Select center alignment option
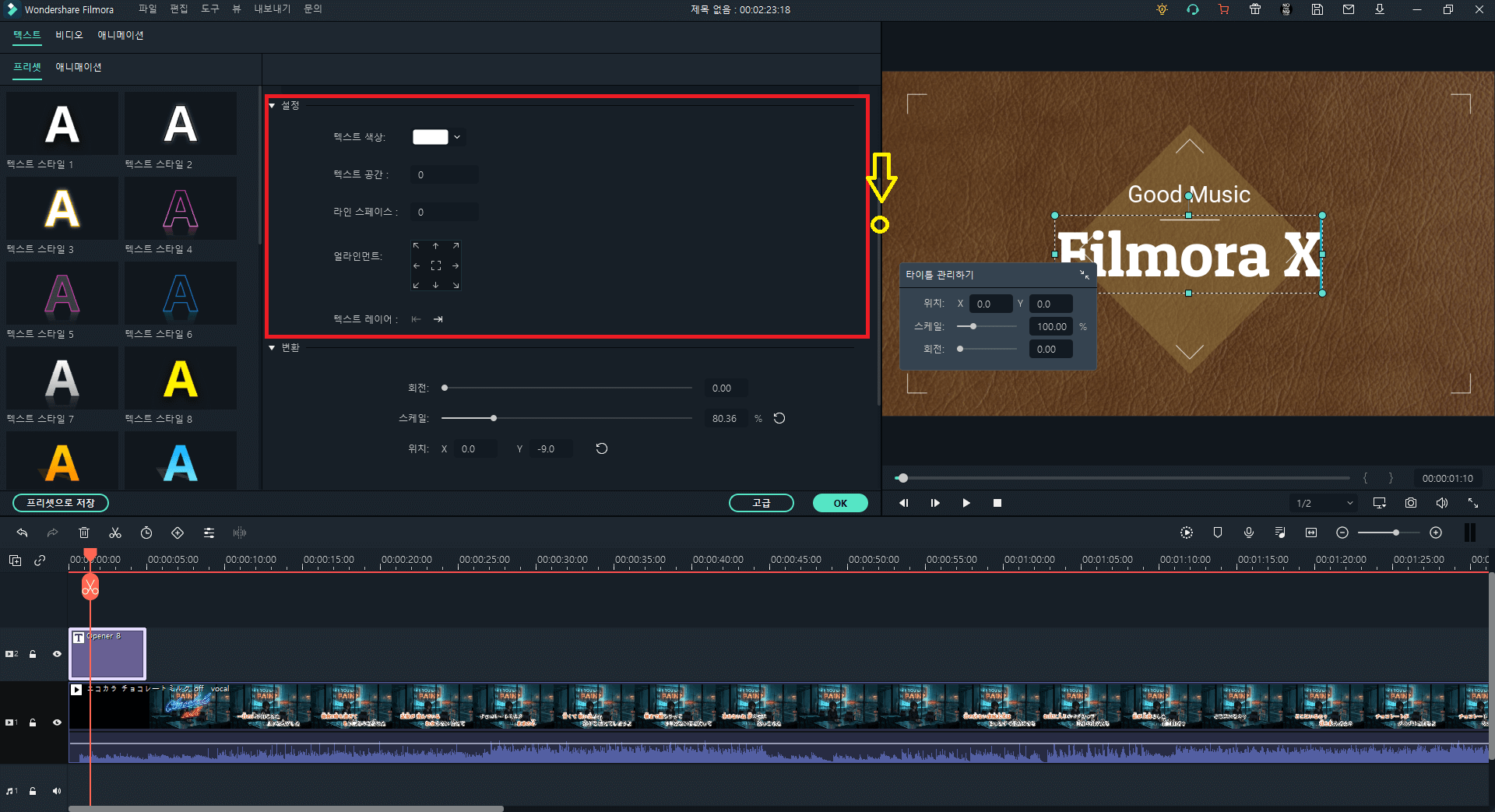This screenshot has width=1495, height=812. (x=436, y=265)
